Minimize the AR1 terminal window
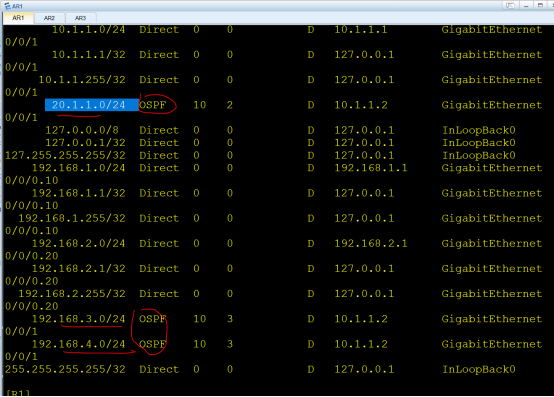Image resolution: width=554 pixels, height=397 pixels. coord(526,5)
